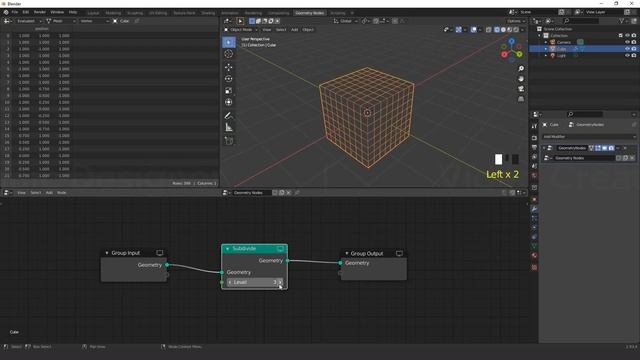The height and width of the screenshot is (360, 640).
Task: Open the Modifier properties wrench tab
Action: 534,209
